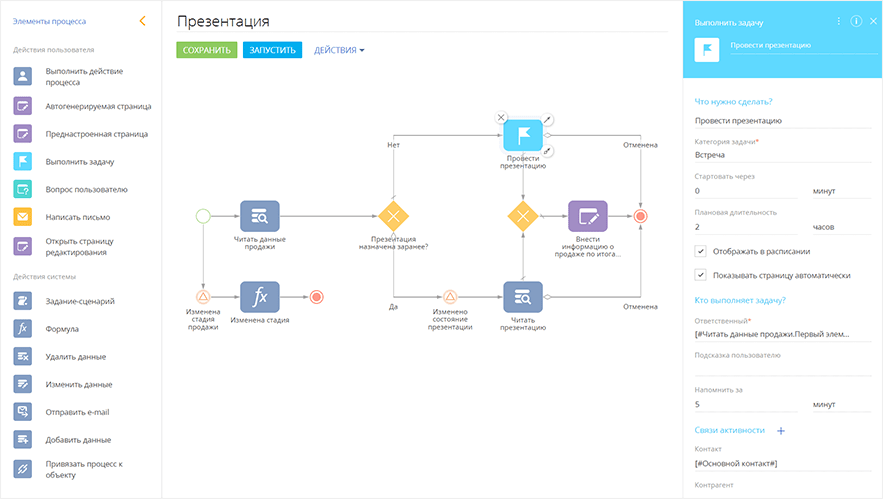Click 'Написать письмо' element label

(78, 217)
